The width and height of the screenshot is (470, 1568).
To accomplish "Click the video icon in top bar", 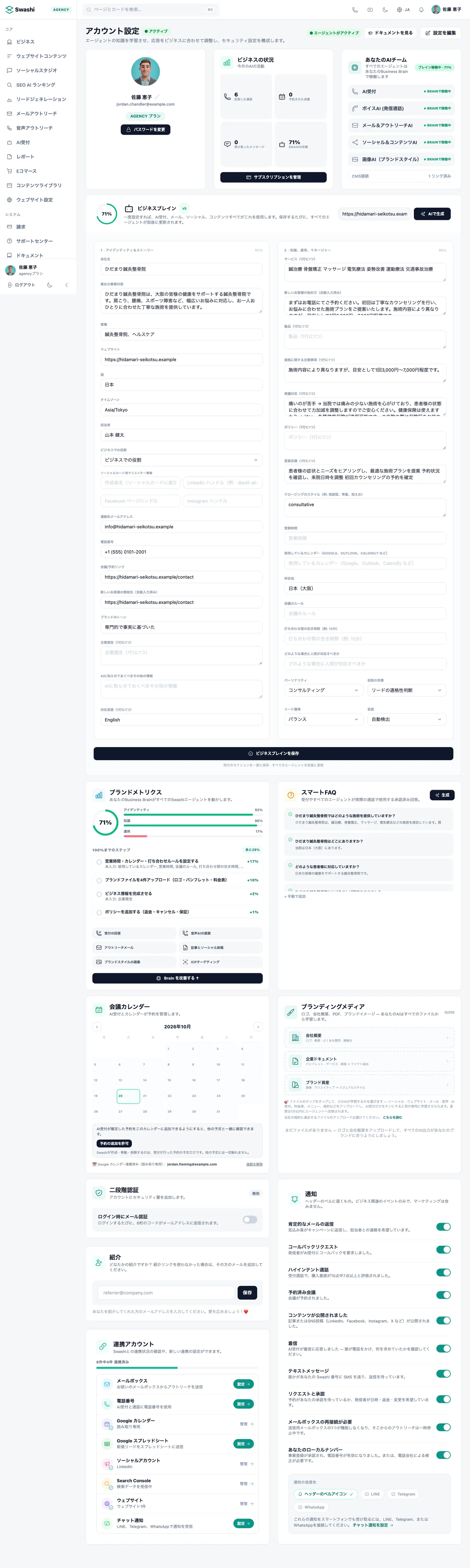I will (x=370, y=10).
